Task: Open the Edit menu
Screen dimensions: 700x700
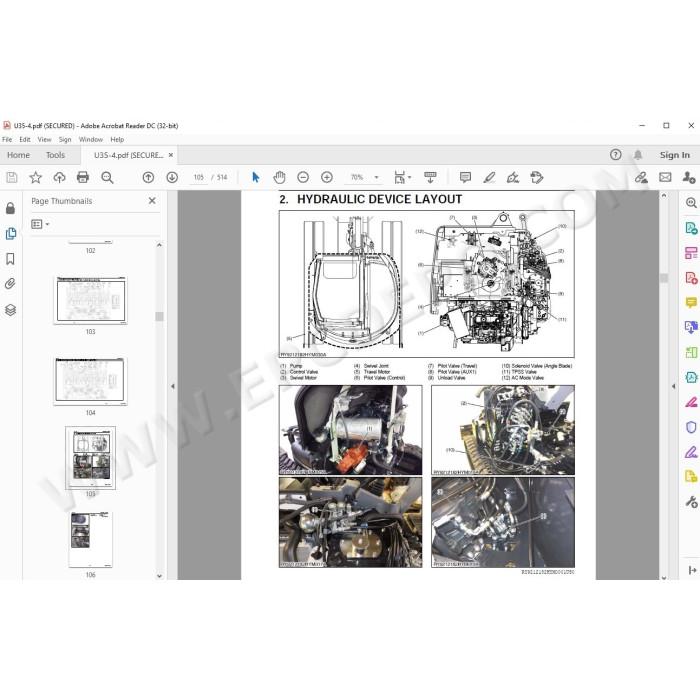Action: (25, 140)
